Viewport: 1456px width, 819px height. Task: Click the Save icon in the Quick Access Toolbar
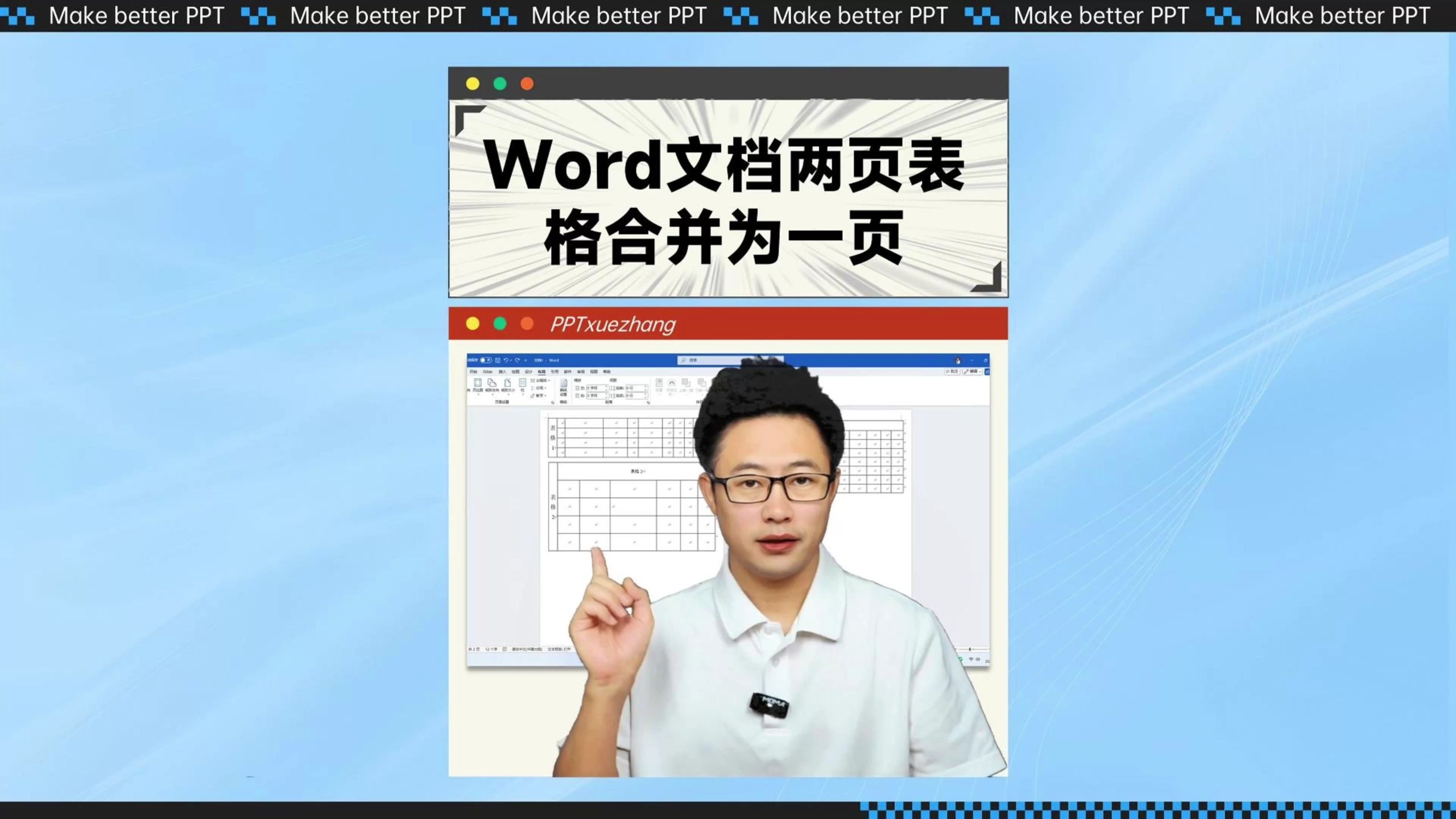point(498,360)
